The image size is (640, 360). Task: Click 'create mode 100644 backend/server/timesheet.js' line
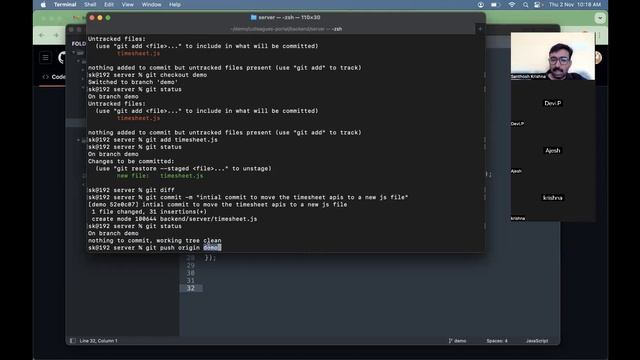(174, 219)
